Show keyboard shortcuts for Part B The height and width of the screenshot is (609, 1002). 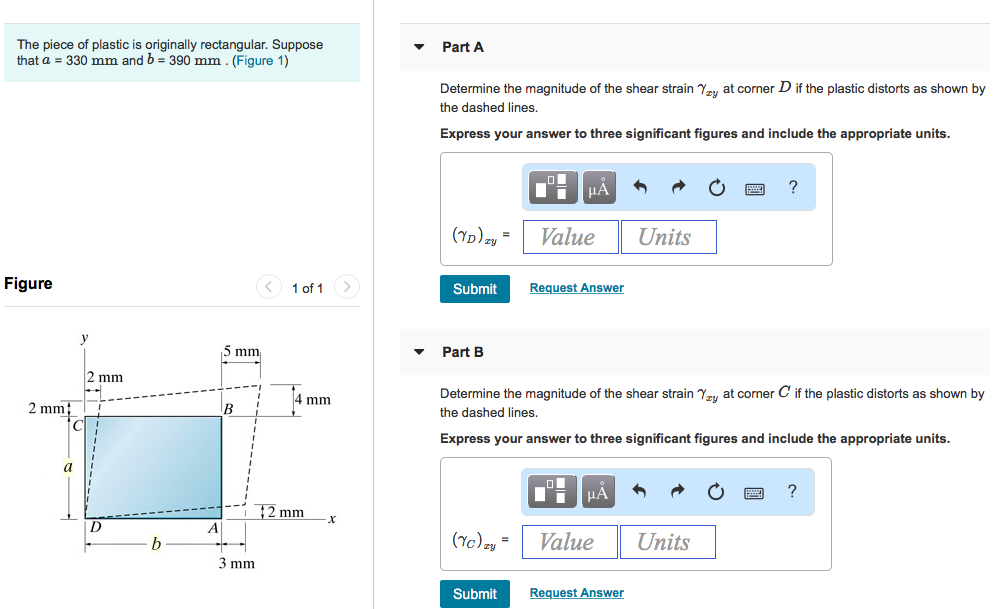tap(754, 493)
